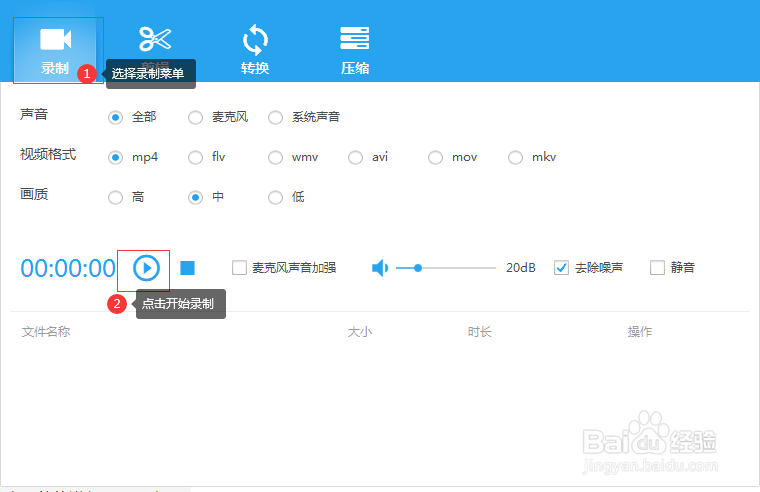Choose avi video format
The image size is (760, 492).
[355, 158]
